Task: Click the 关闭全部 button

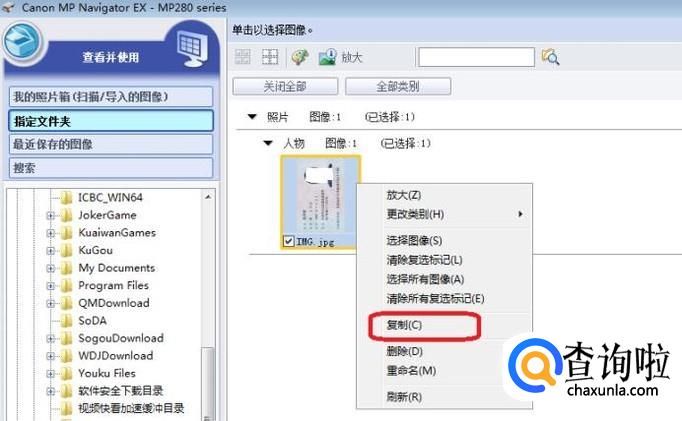Action: pos(285,86)
